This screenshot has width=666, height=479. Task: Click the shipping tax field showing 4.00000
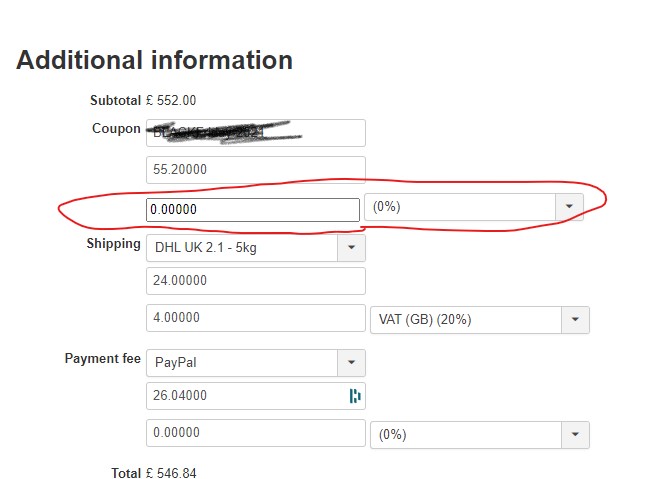[x=255, y=318]
